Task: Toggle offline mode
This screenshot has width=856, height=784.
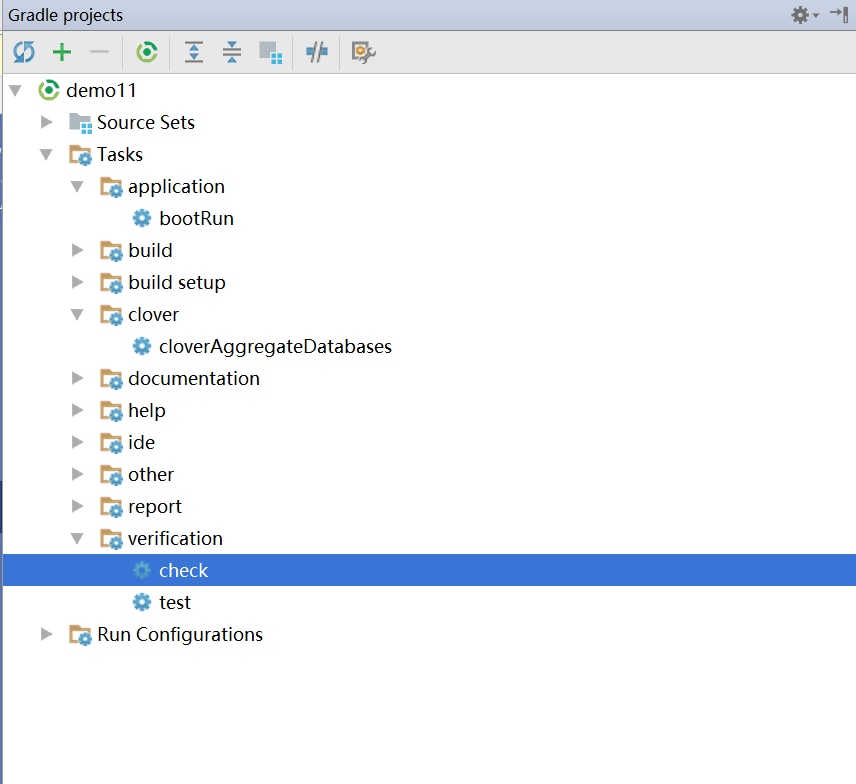Action: click(x=317, y=52)
